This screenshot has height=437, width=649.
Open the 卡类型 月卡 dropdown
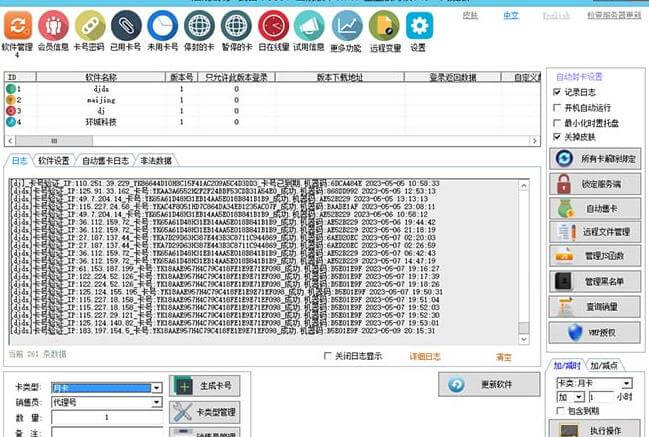click(156, 388)
